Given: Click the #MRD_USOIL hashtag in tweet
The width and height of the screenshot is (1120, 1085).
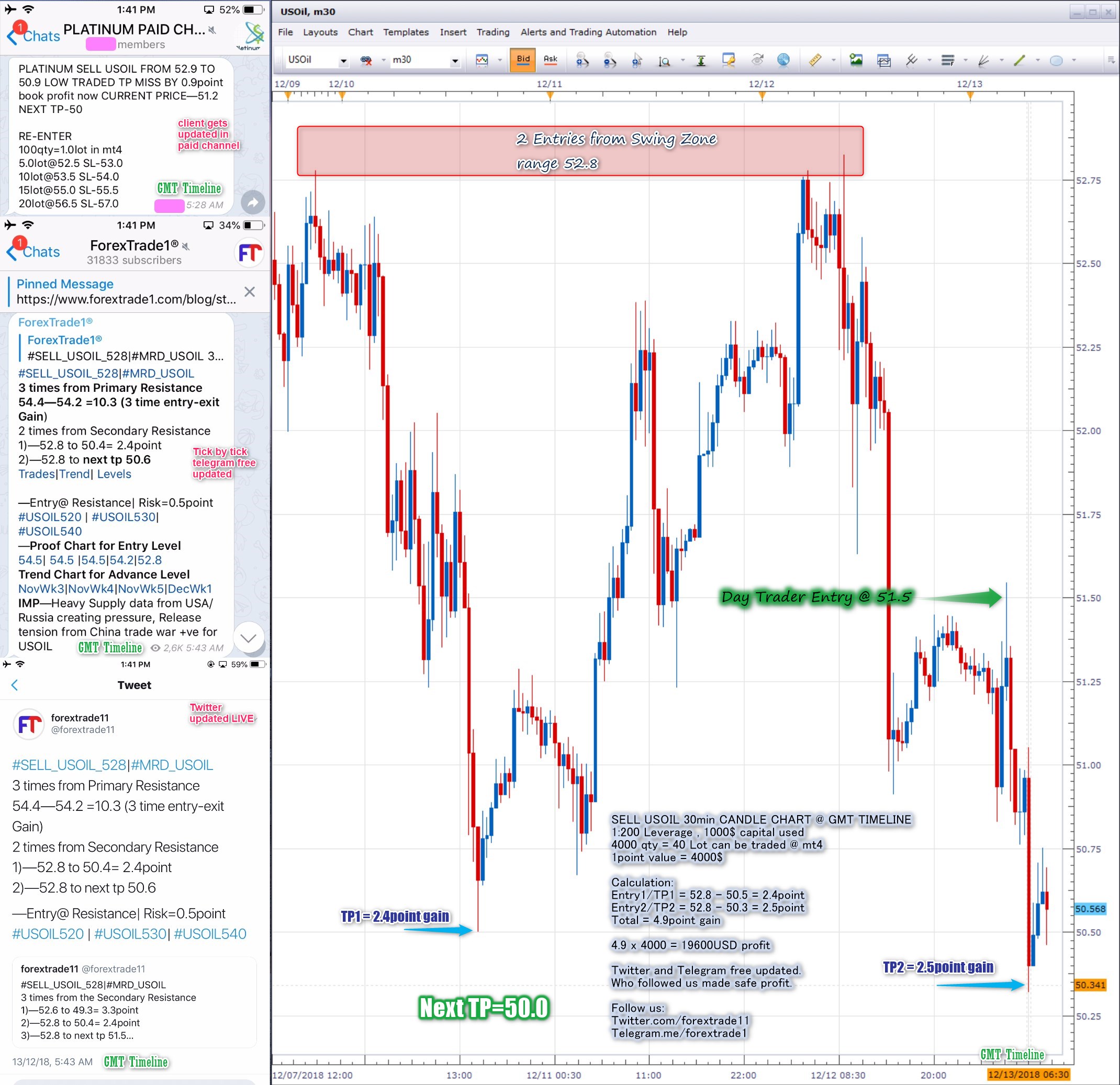Looking at the screenshot, I should pos(173,765).
